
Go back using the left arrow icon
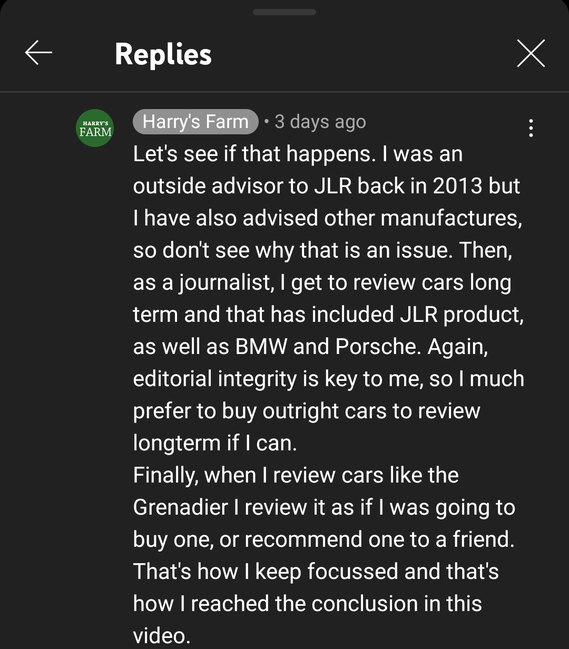pyautogui.click(x=38, y=53)
